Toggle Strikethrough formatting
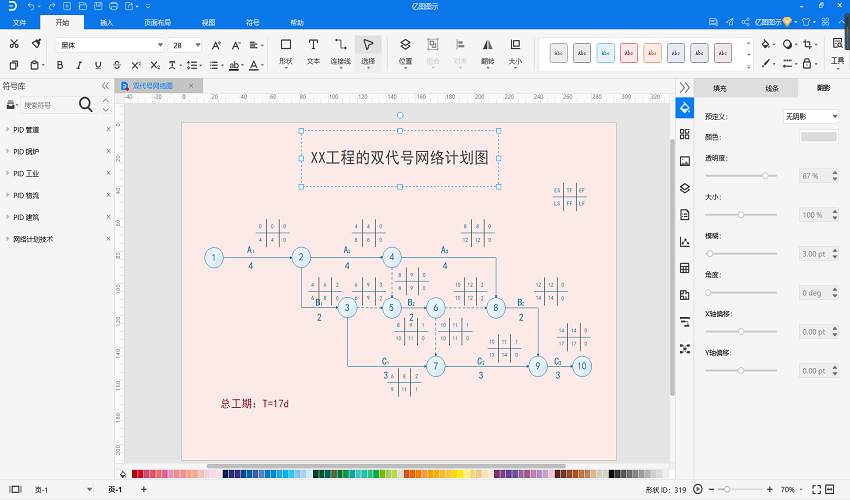Viewport: 850px width, 500px height. [117, 65]
